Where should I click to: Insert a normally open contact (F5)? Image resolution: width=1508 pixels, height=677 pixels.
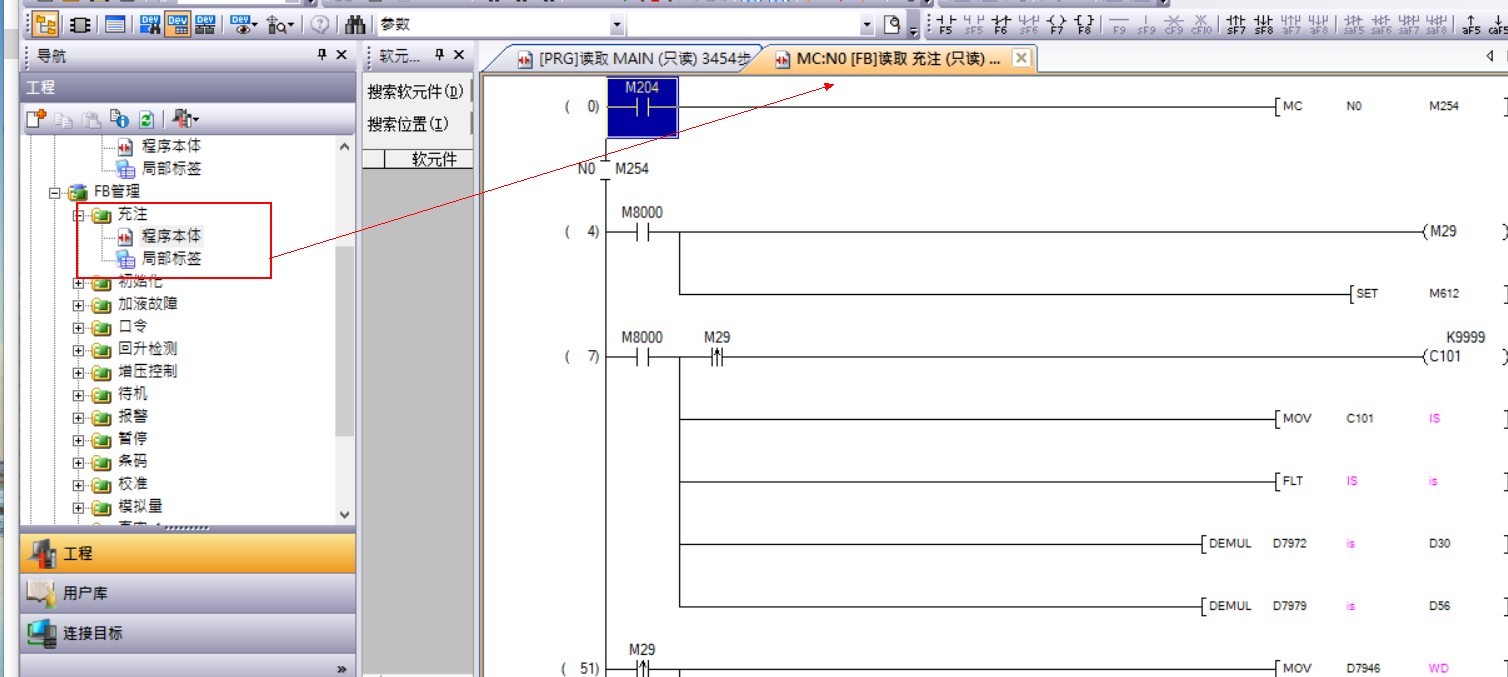[x=945, y=25]
